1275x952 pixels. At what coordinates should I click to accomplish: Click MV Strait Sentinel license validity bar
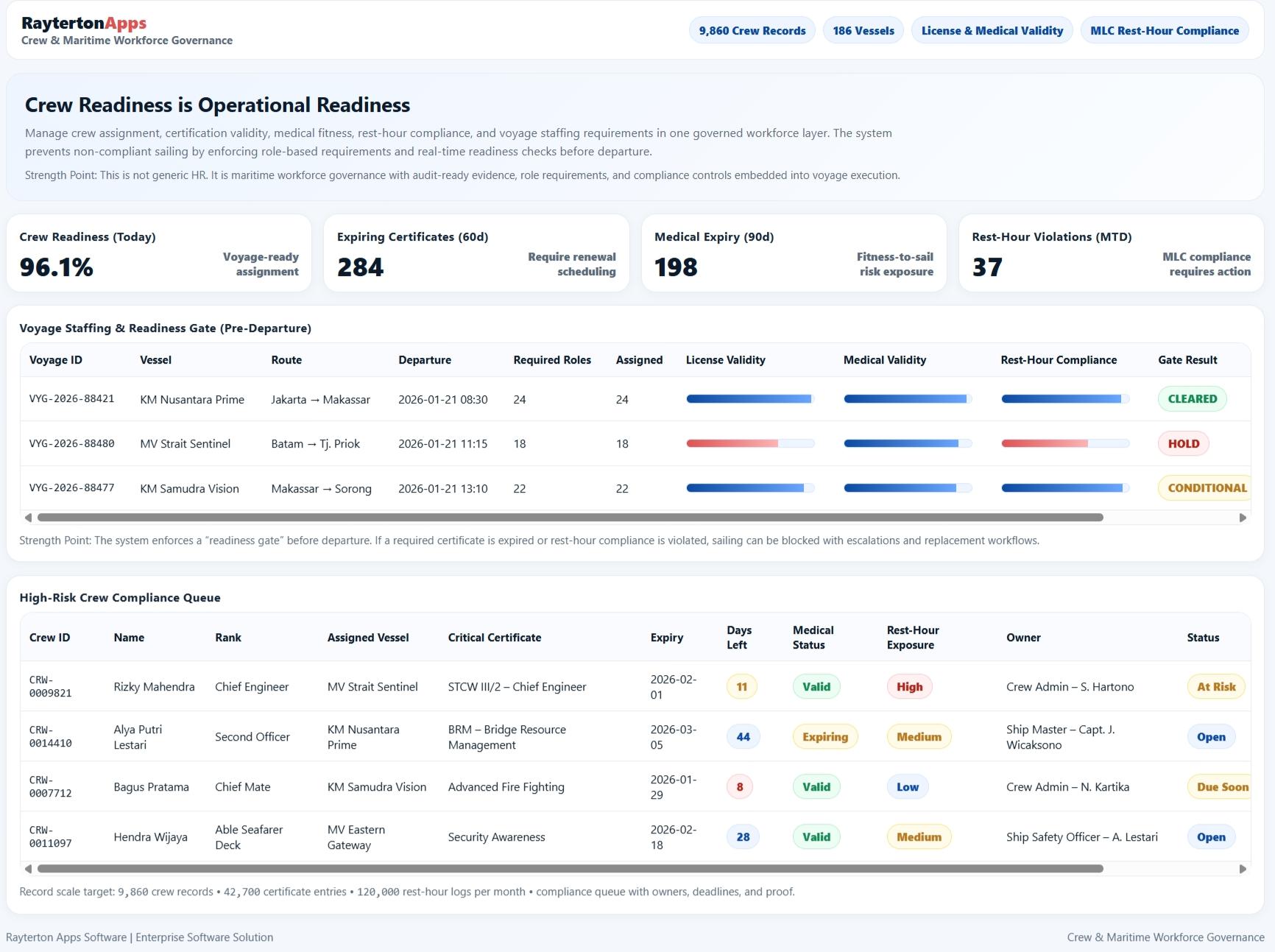click(x=749, y=444)
